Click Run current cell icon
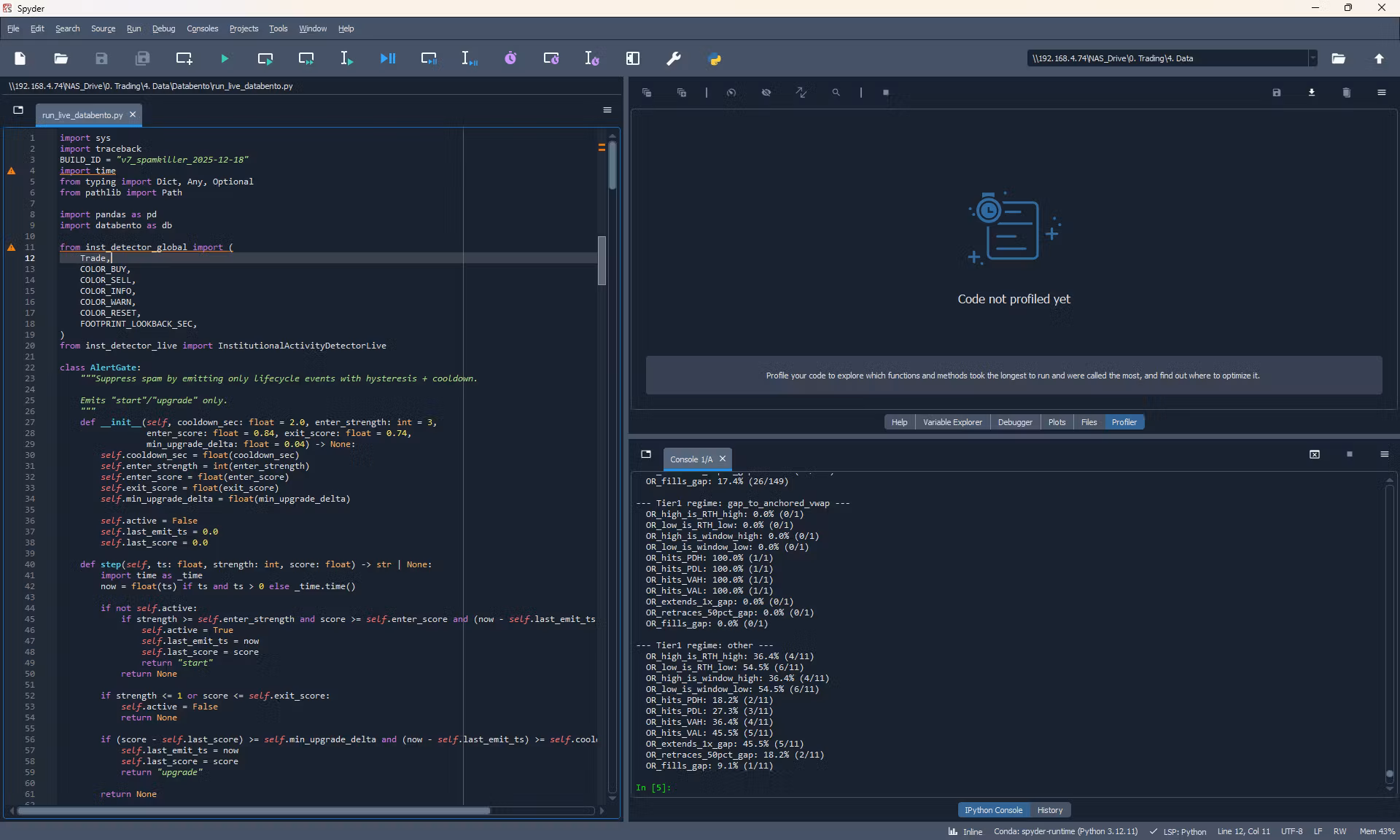 [265, 58]
